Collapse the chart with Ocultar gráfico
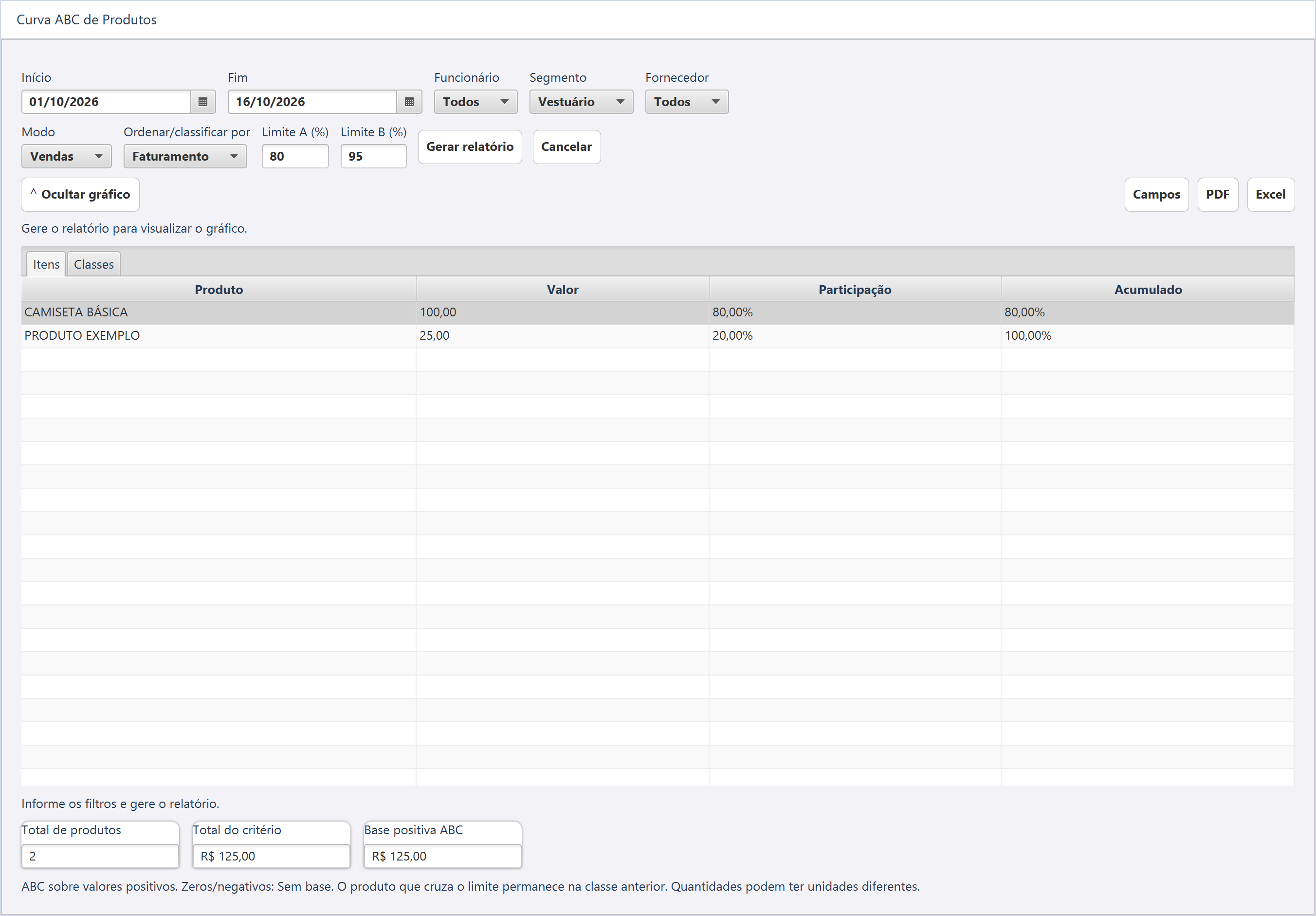 (x=80, y=194)
